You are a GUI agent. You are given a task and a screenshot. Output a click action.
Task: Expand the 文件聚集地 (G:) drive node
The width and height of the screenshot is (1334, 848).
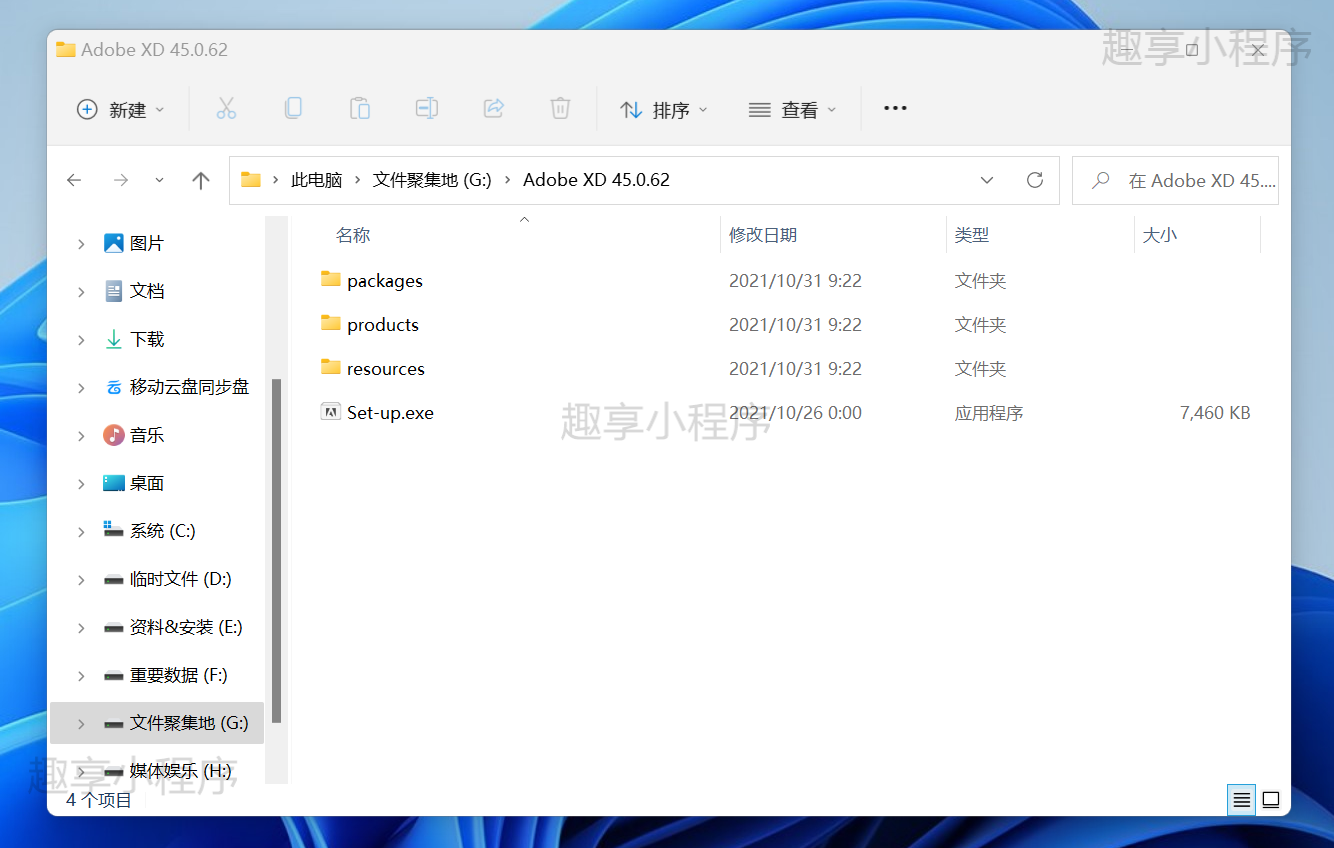[x=81, y=724]
